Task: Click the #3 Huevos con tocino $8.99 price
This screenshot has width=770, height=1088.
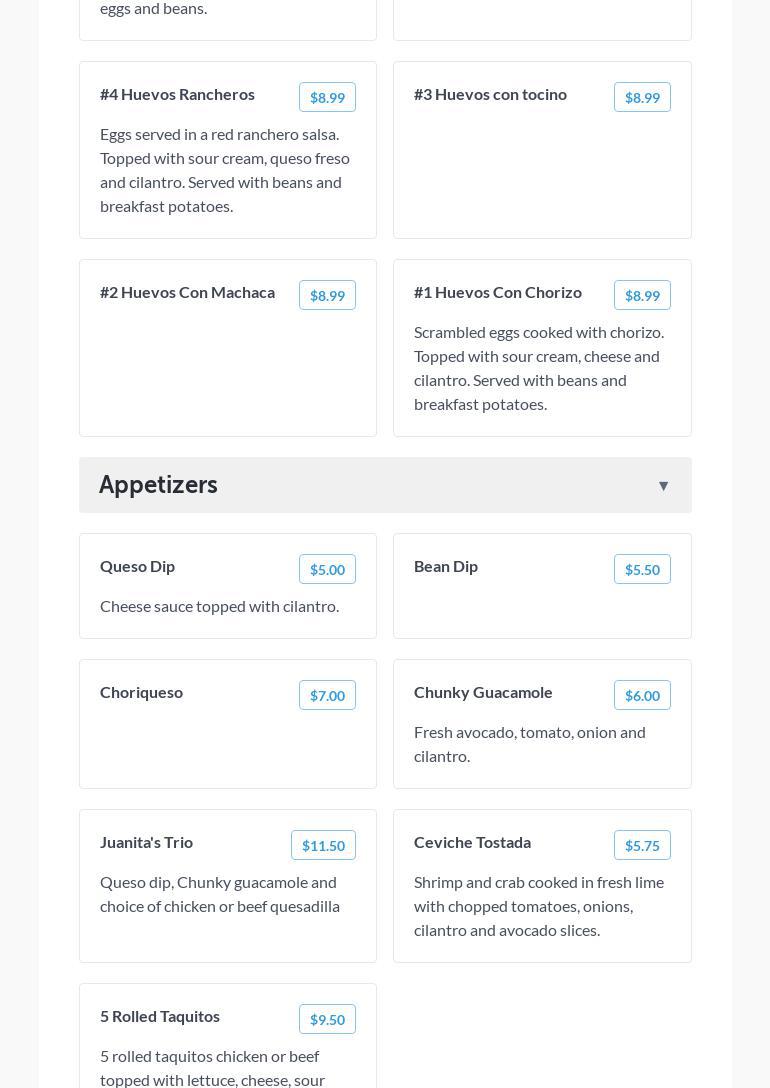Action: tap(642, 97)
